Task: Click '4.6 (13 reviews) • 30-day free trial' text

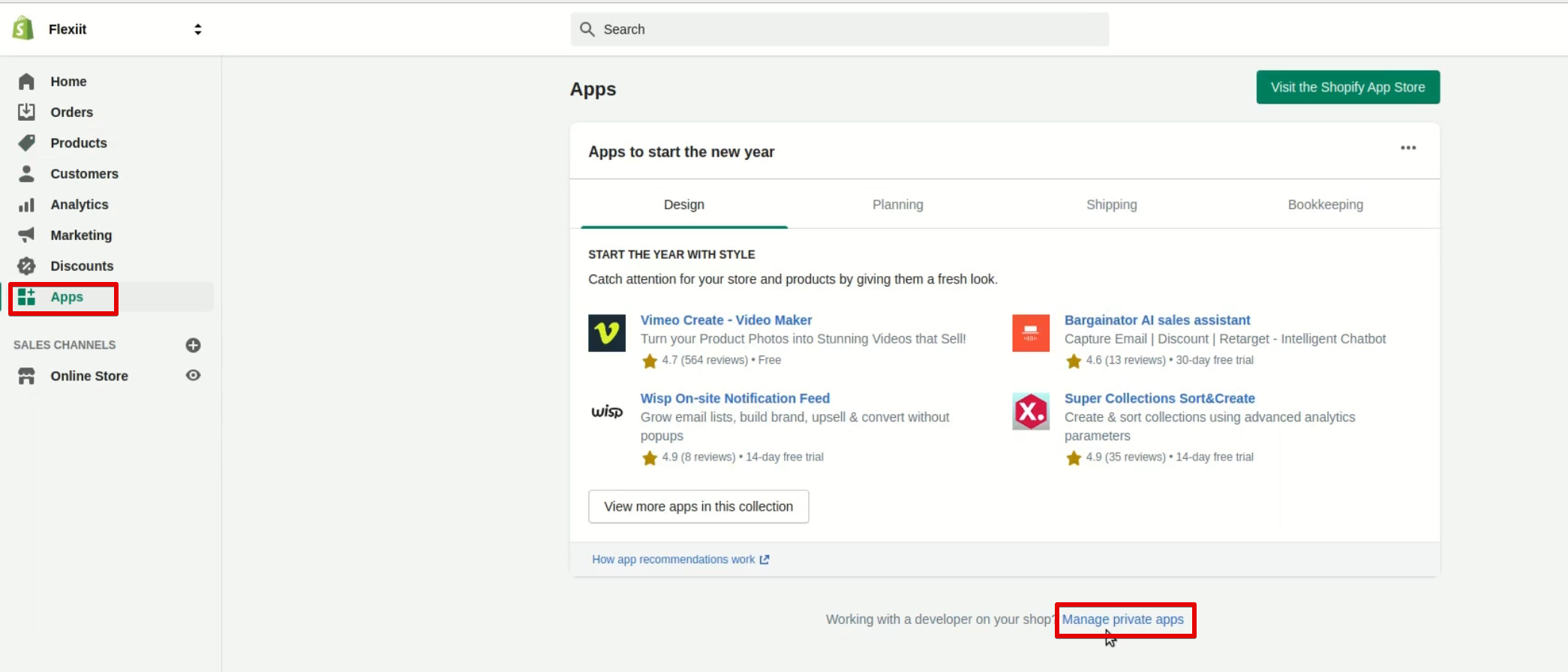Action: tap(1170, 360)
